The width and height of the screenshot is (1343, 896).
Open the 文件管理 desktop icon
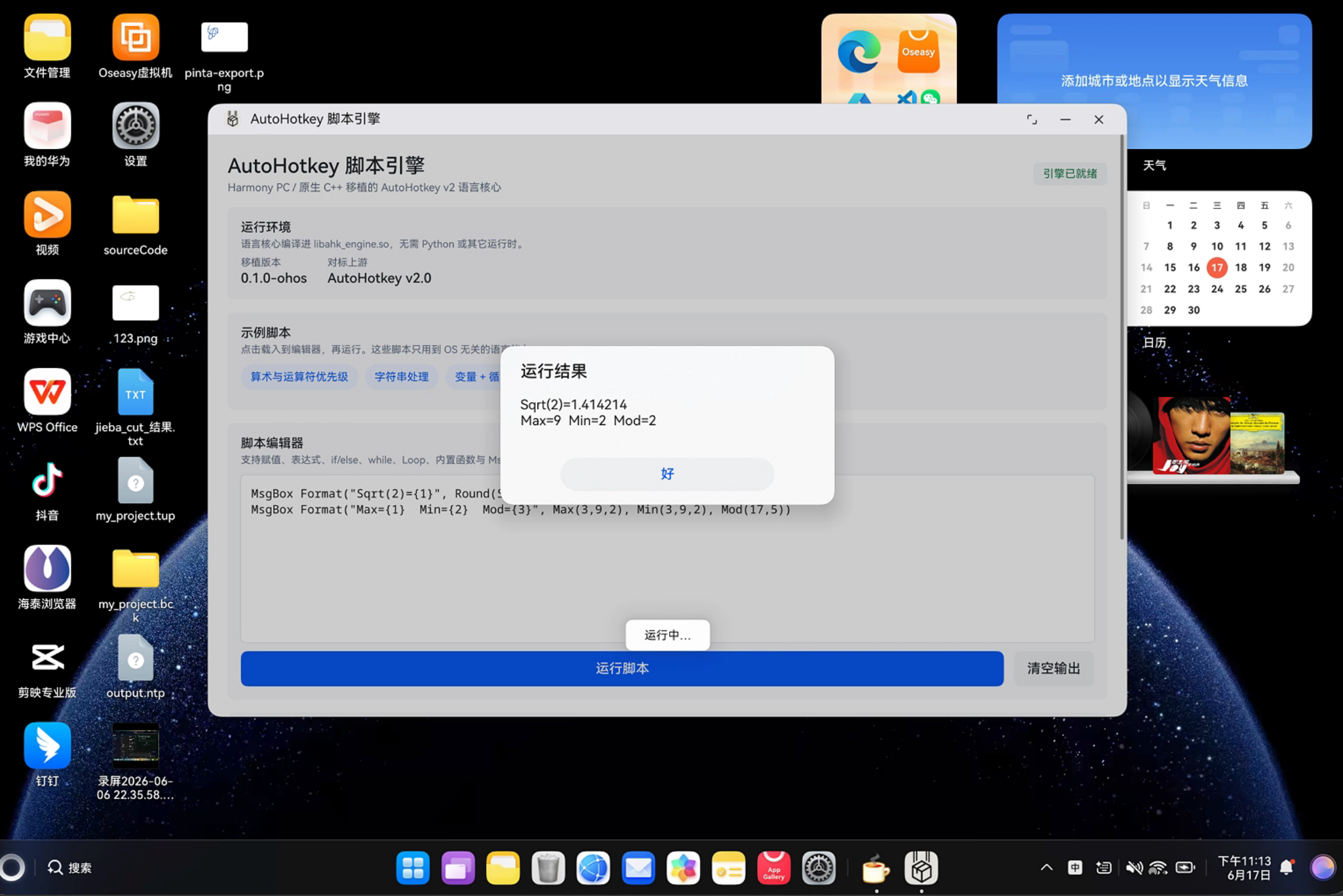47,47
